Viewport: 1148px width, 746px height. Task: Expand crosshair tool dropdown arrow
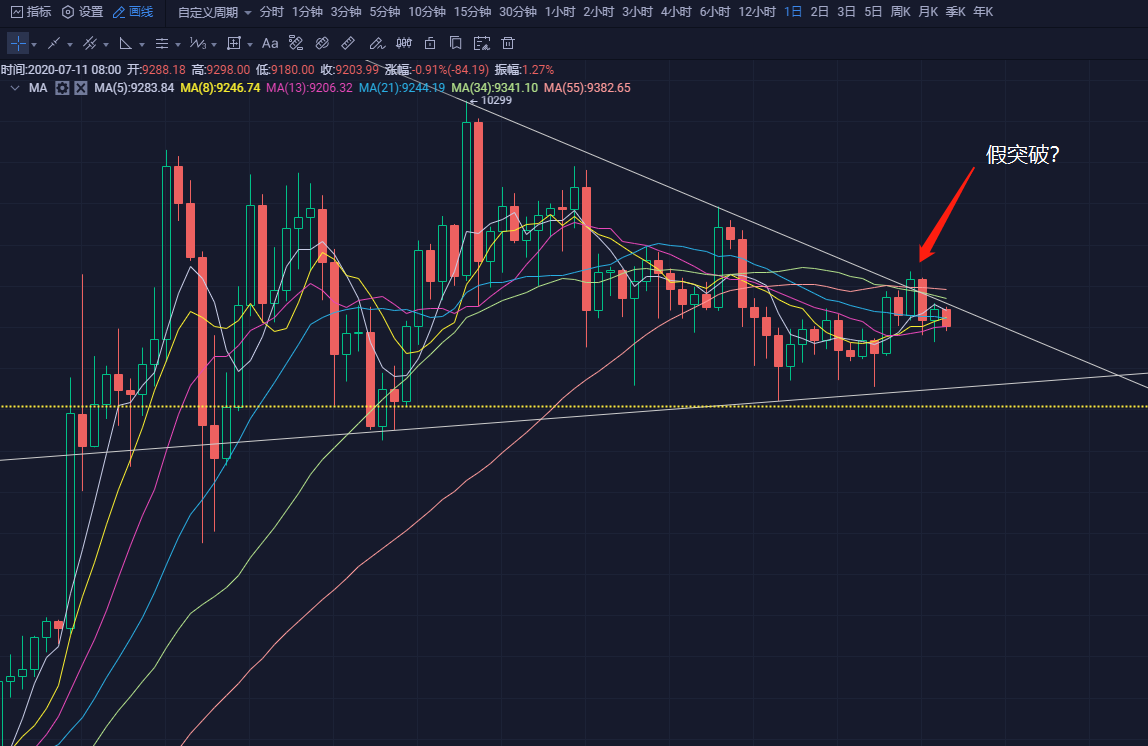click(34, 44)
